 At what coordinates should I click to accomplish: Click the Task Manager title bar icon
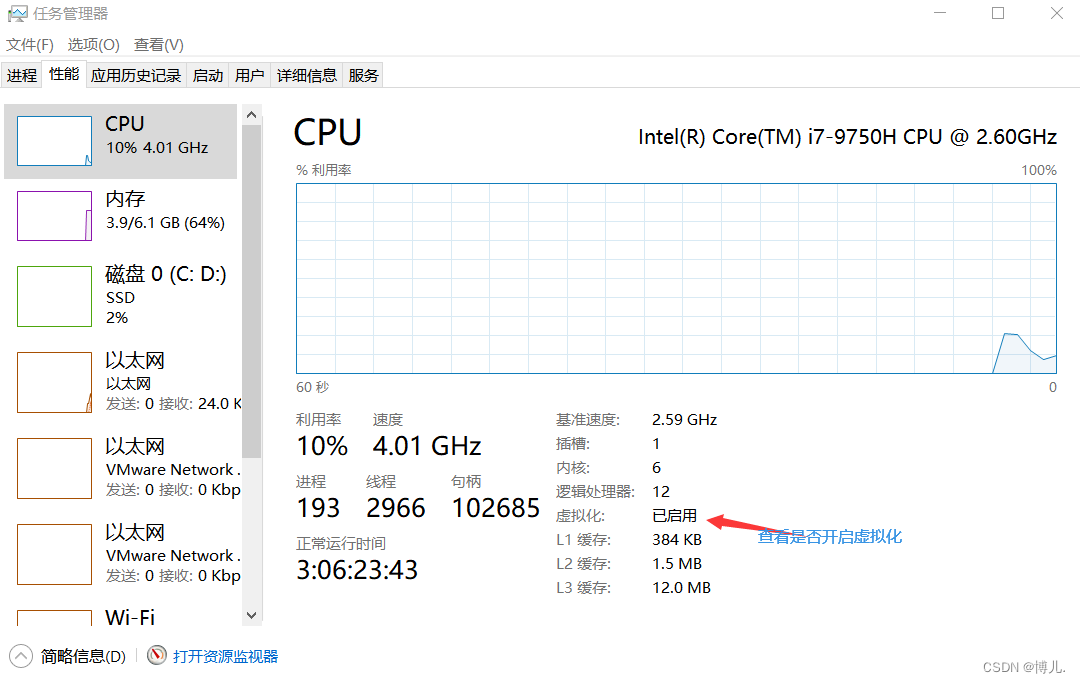pos(17,14)
